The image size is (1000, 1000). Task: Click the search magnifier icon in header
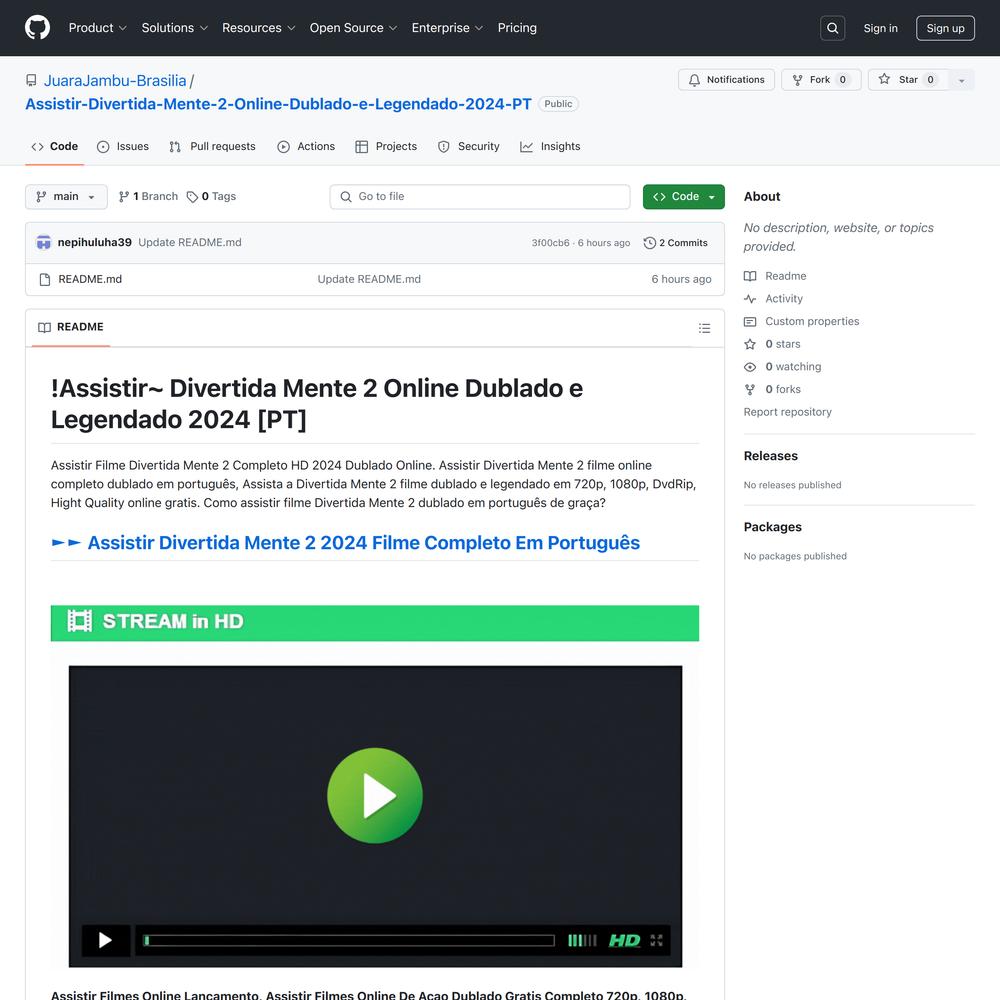pos(832,28)
